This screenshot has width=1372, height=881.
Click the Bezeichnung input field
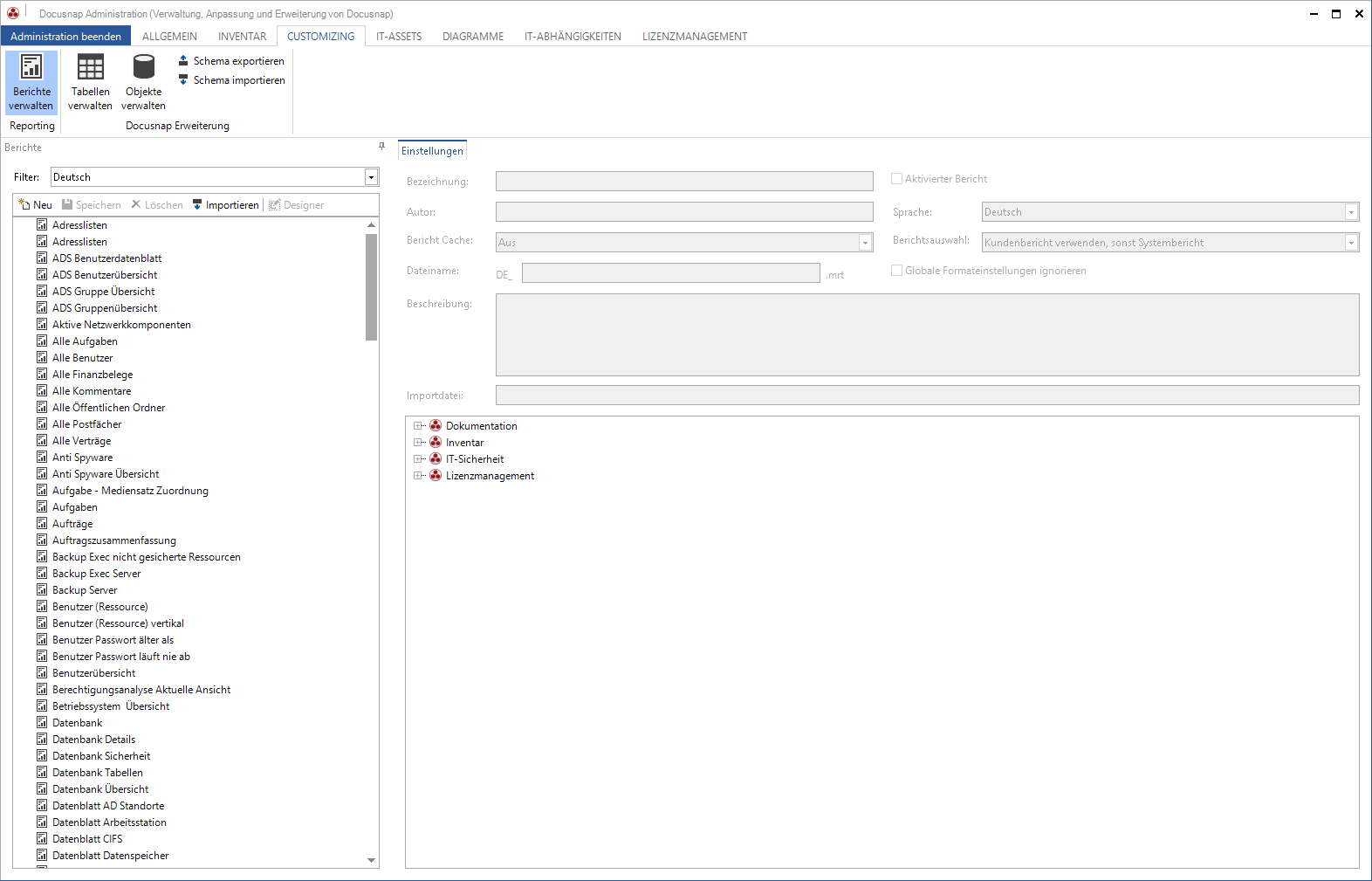click(x=684, y=181)
